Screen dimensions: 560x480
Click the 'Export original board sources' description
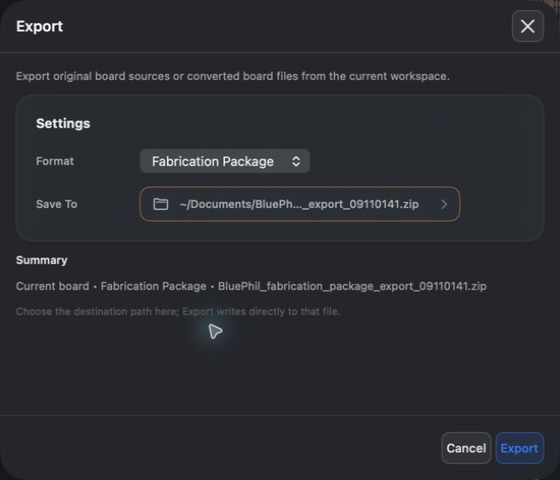(x=232, y=76)
